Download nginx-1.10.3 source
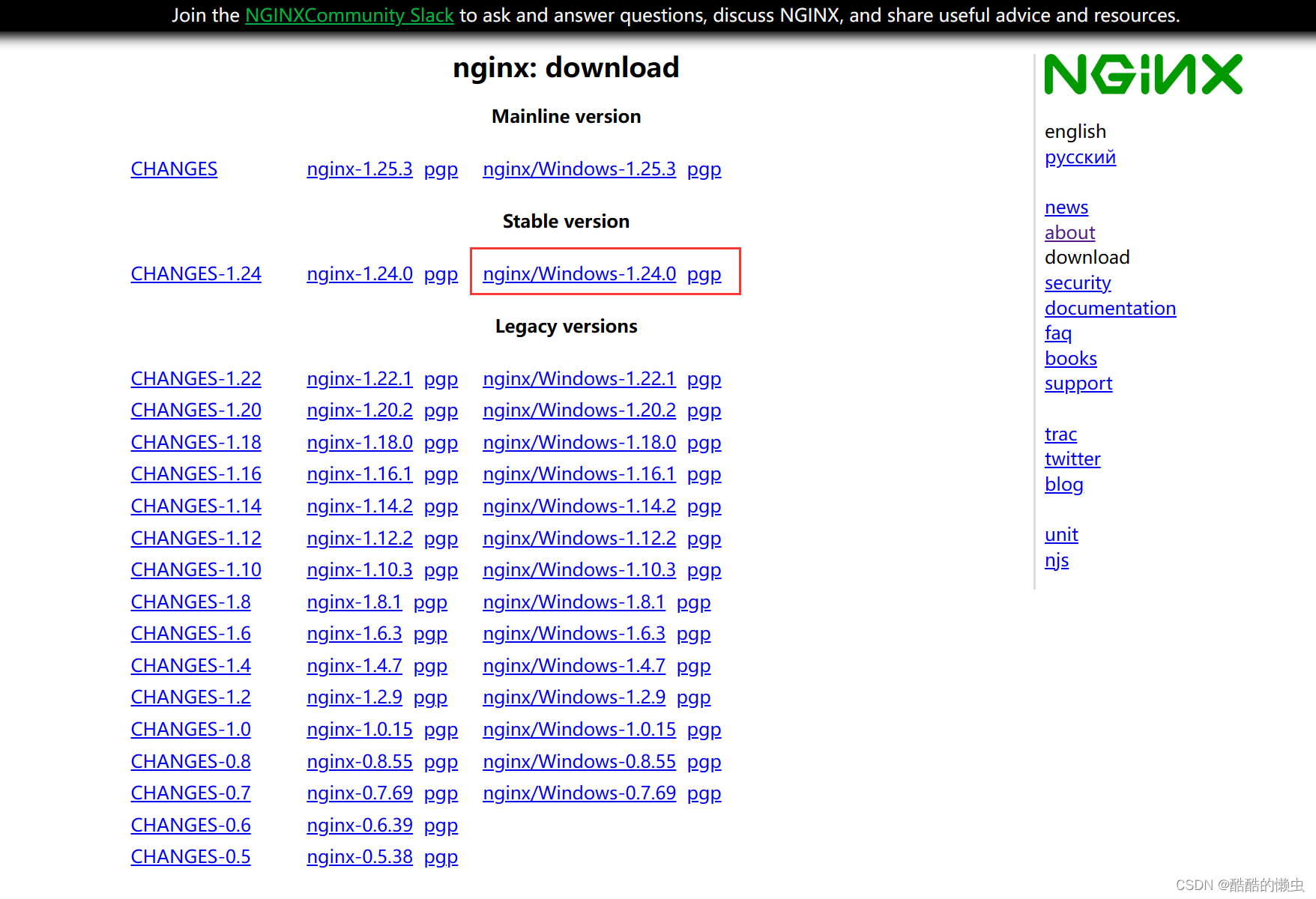The width and height of the screenshot is (1316, 899). point(360,570)
